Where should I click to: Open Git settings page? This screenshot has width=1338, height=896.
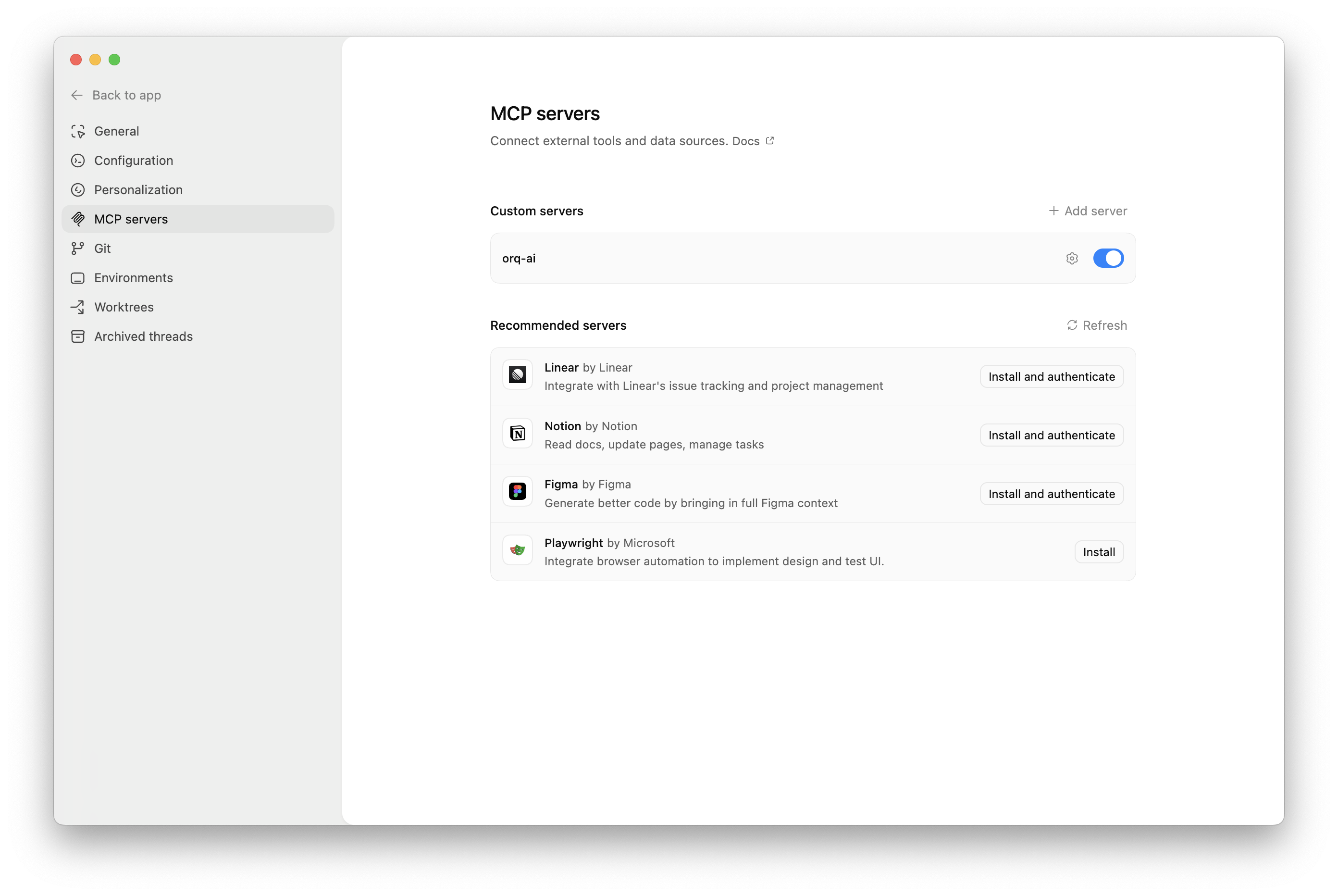coord(102,249)
